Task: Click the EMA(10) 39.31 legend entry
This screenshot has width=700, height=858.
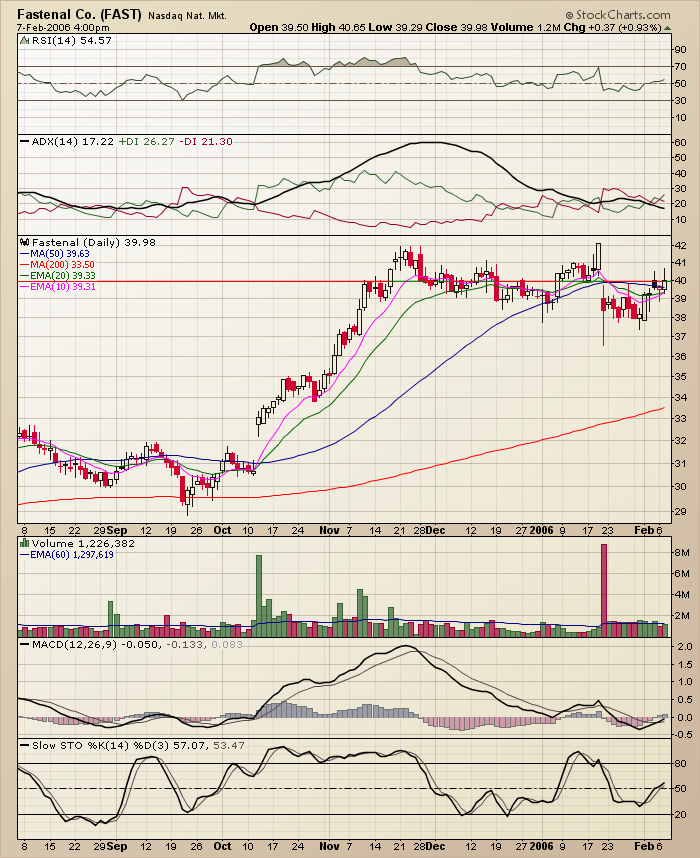Action: 57,286
